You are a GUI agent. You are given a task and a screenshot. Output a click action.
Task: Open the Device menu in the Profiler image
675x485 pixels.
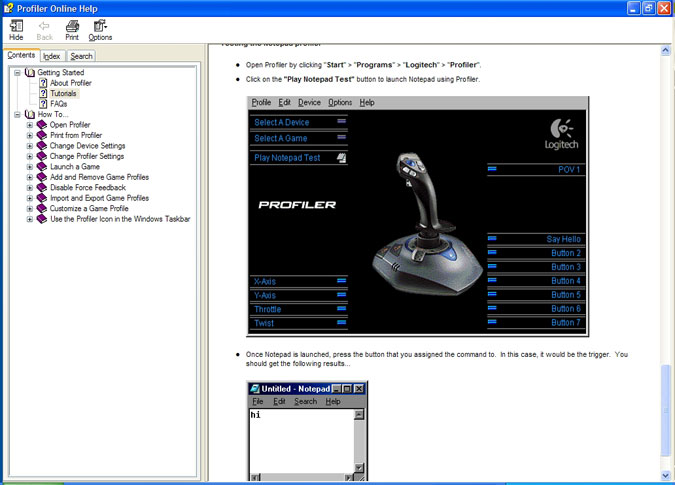tap(309, 102)
